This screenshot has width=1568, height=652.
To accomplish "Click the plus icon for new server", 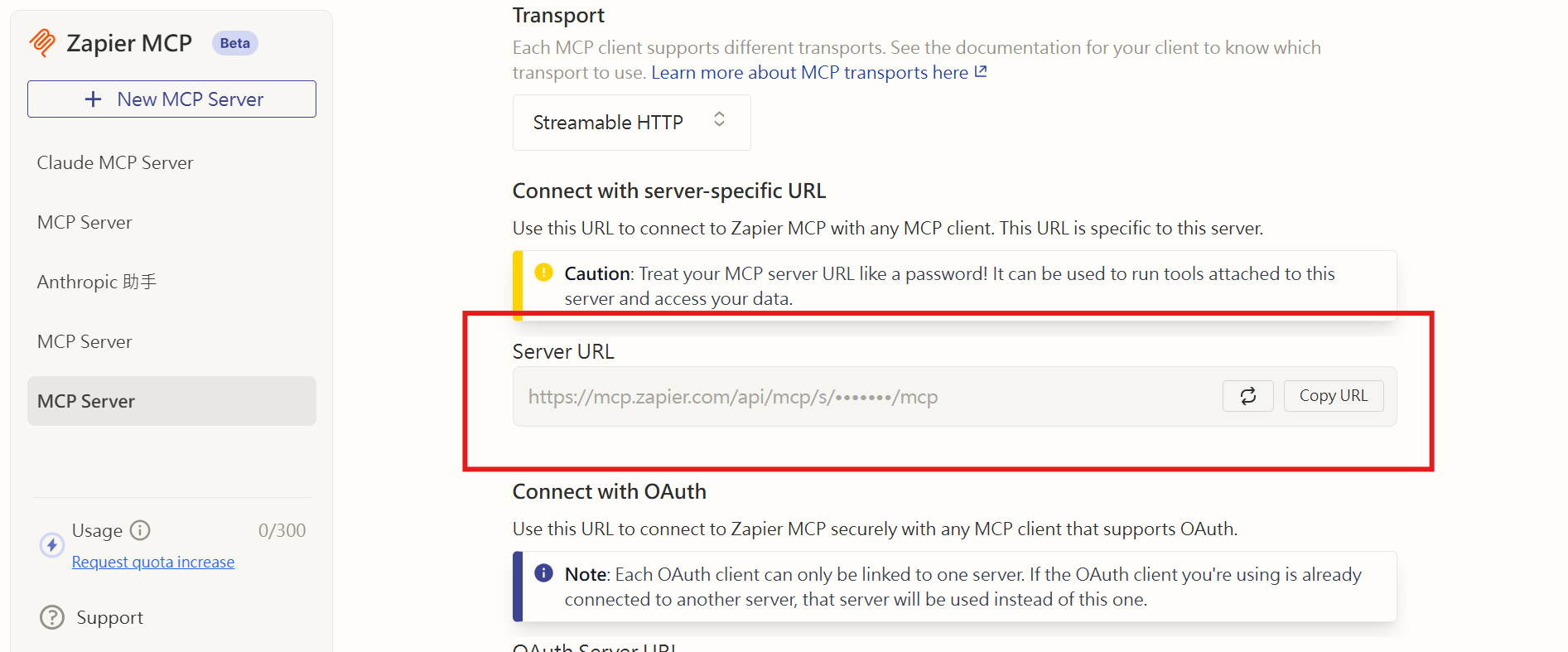I will [x=94, y=99].
